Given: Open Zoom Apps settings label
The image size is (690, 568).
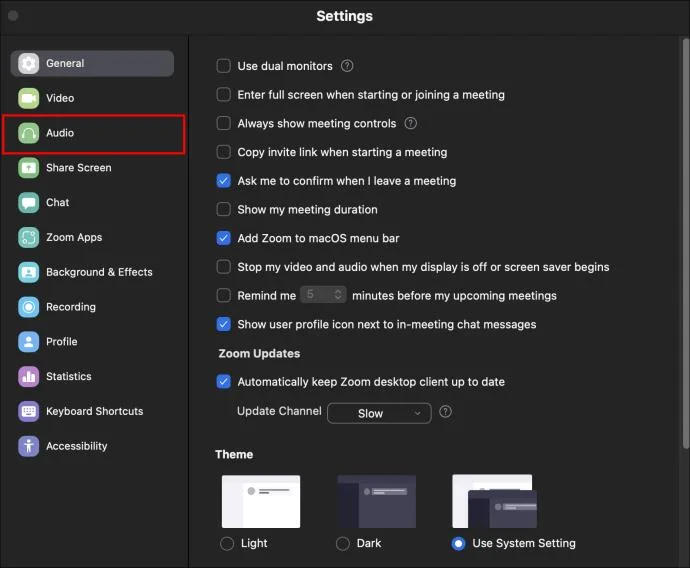Looking at the screenshot, I should coord(74,237).
